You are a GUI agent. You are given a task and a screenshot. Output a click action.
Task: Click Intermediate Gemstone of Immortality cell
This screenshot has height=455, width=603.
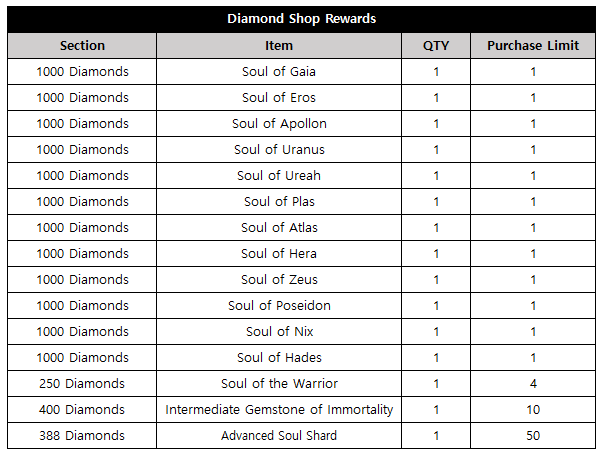[x=279, y=410]
